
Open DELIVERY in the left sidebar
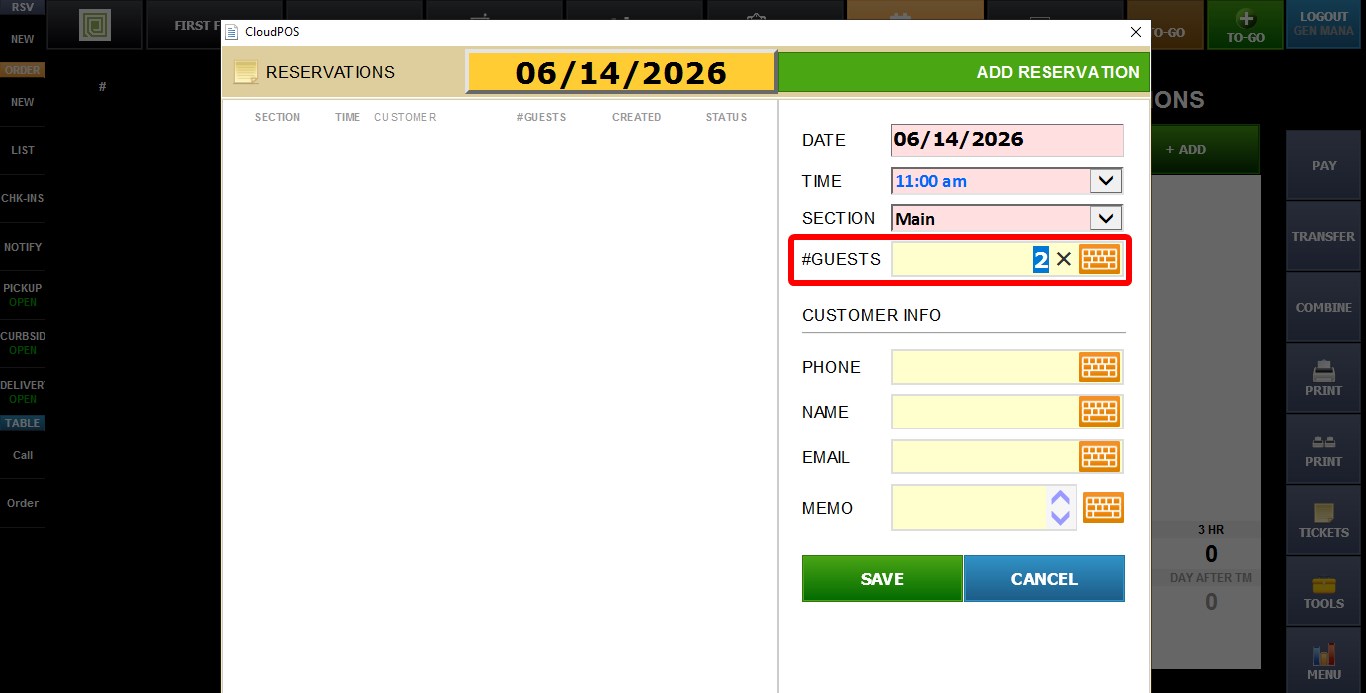click(x=23, y=391)
